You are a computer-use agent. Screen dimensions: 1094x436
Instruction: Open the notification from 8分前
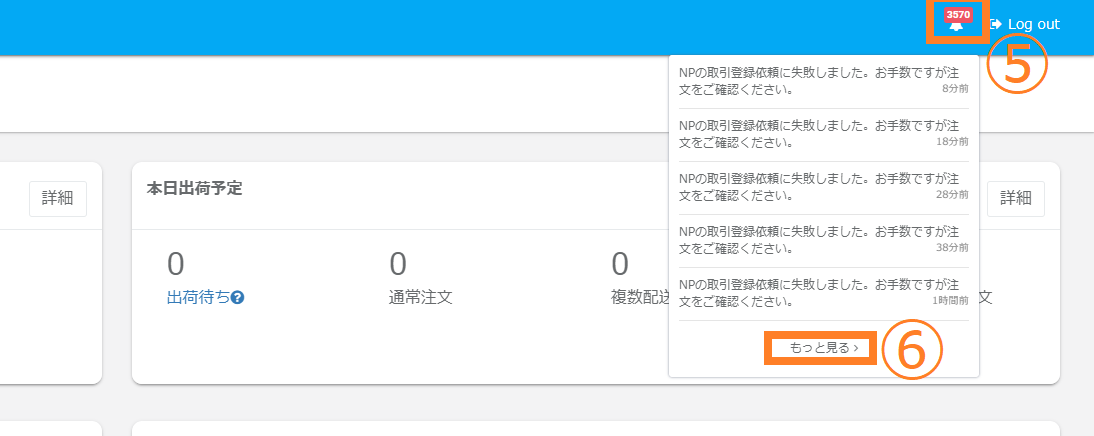823,82
